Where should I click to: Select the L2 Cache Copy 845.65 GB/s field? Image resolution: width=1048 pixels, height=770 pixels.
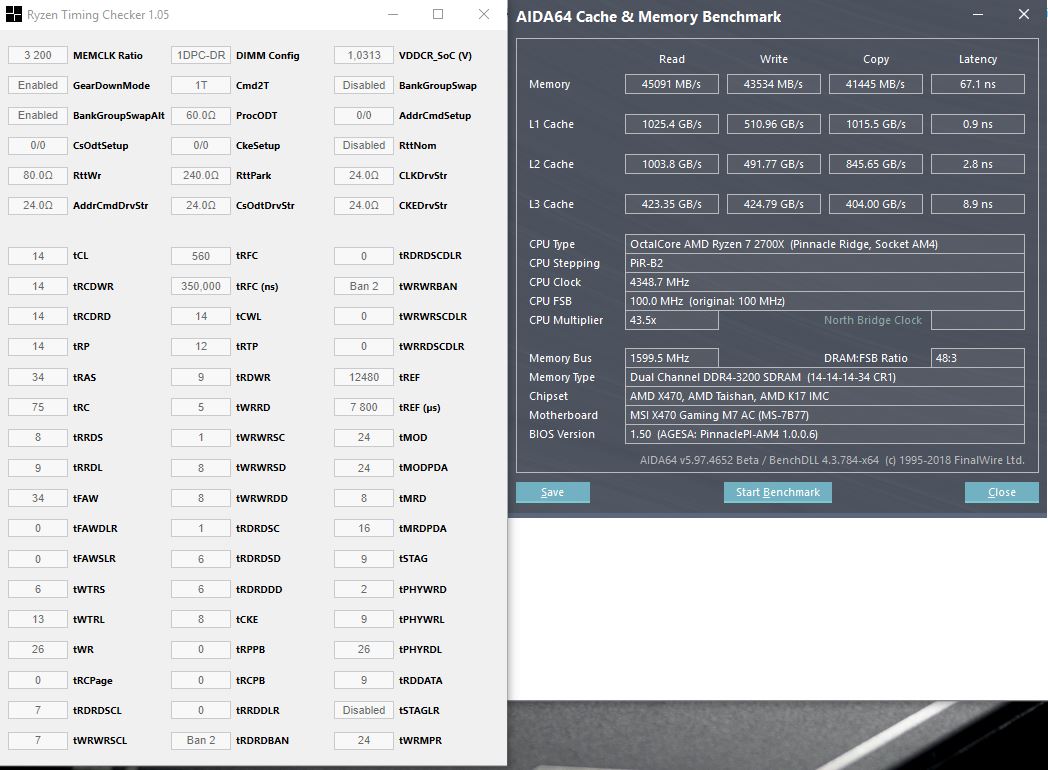pyautogui.click(x=876, y=164)
